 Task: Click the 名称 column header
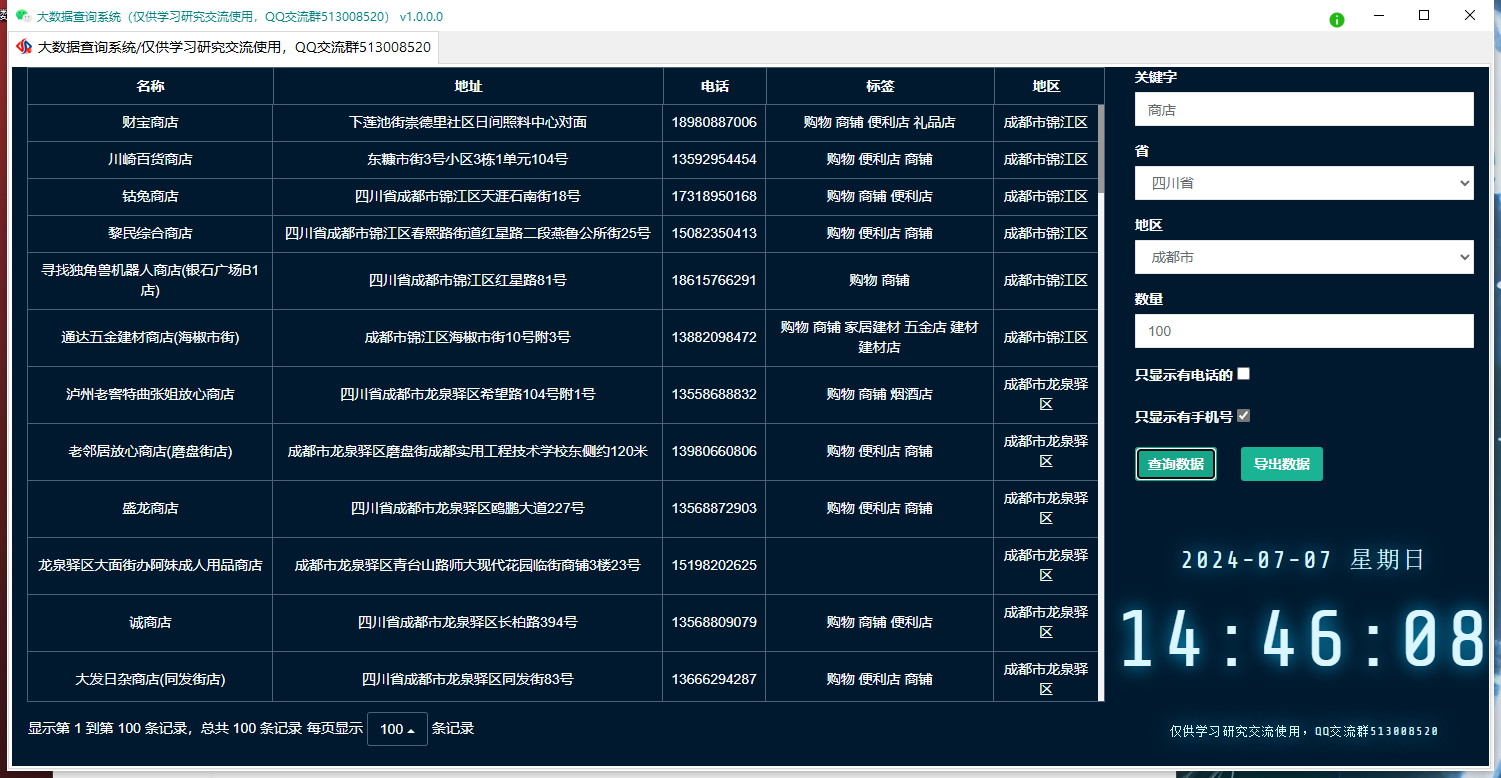point(150,86)
